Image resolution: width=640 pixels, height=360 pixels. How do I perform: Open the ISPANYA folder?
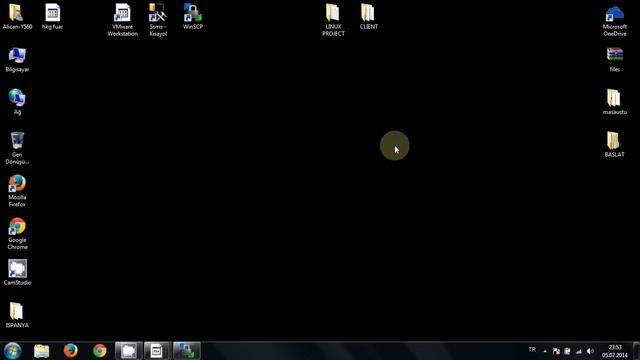[x=17, y=315]
